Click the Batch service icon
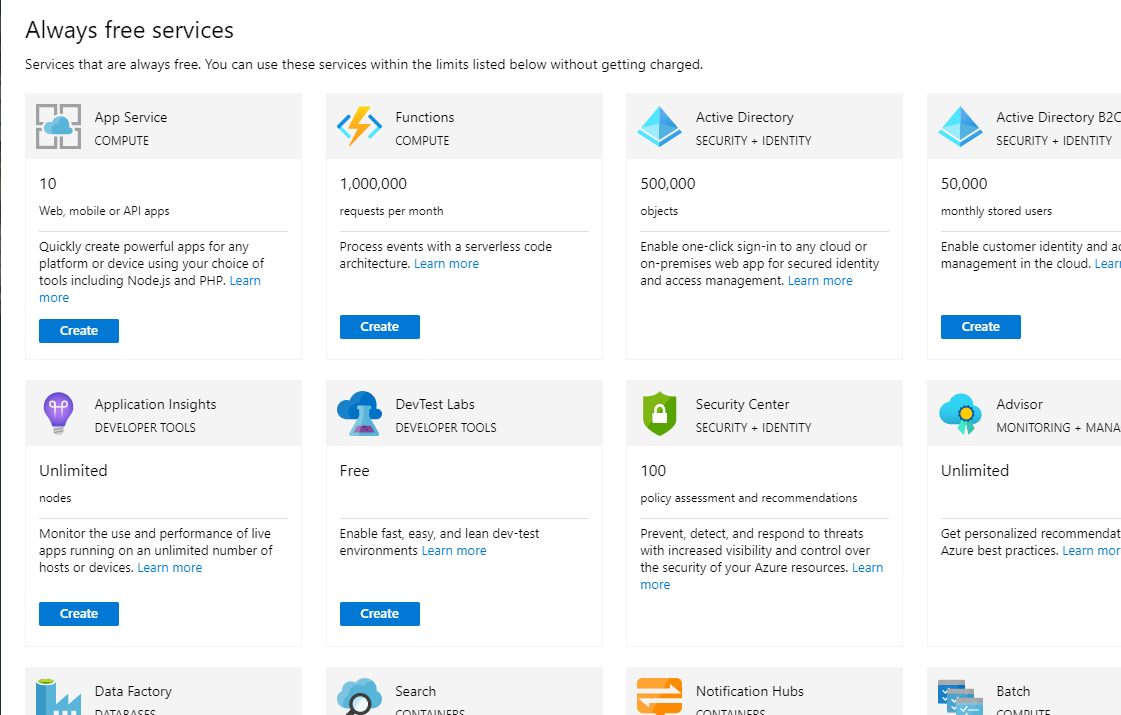Image resolution: width=1121 pixels, height=715 pixels. pyautogui.click(x=960, y=697)
